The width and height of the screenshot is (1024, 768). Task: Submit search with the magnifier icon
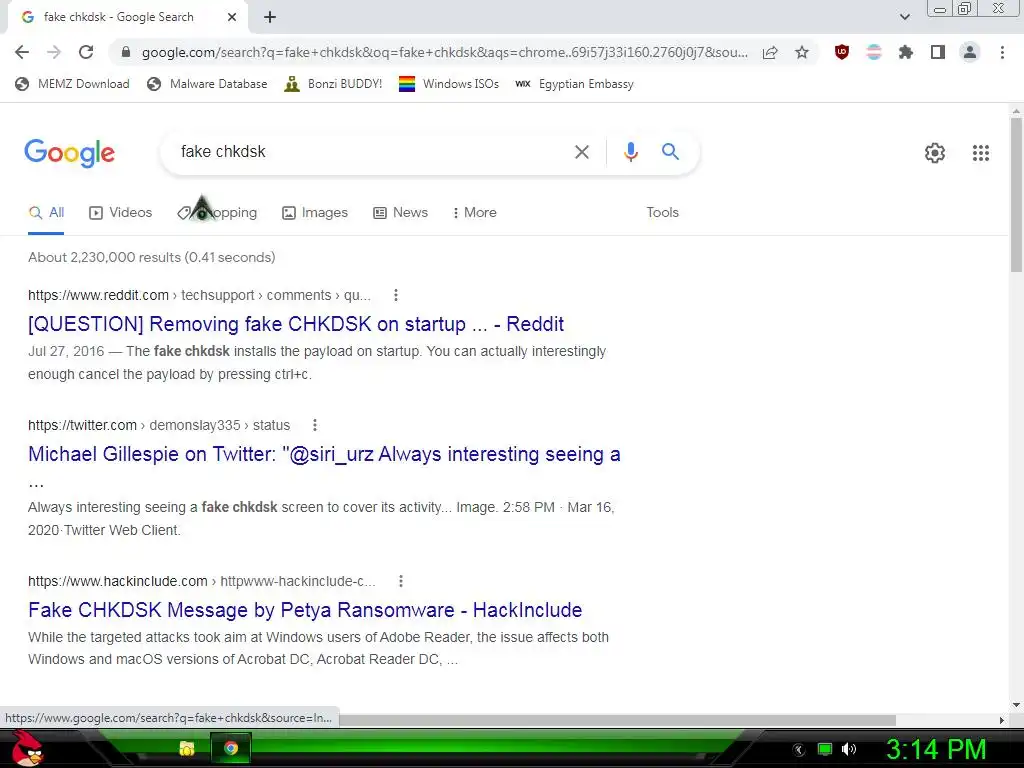click(x=670, y=152)
